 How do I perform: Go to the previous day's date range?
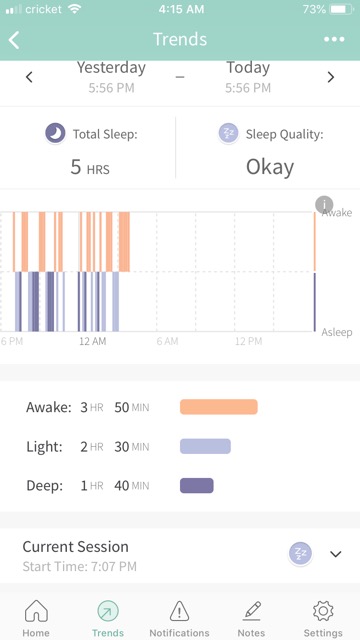coord(29,77)
